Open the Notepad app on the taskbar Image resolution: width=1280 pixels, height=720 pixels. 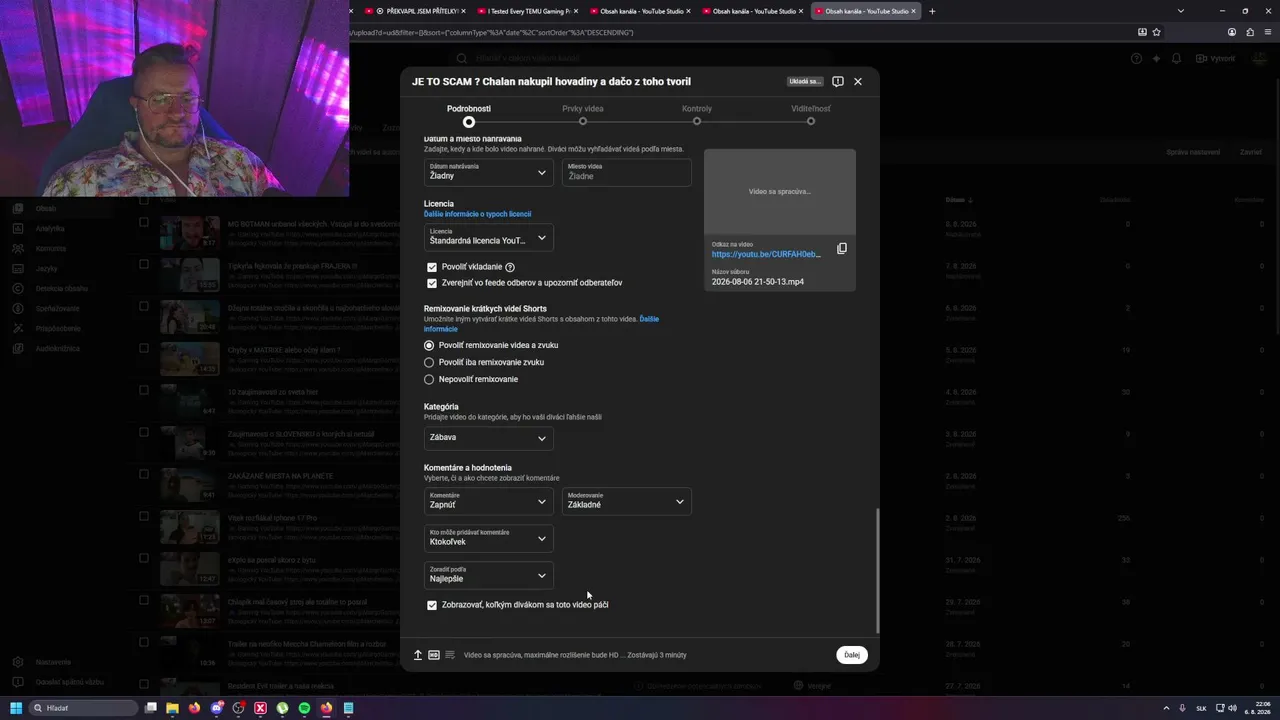349,708
